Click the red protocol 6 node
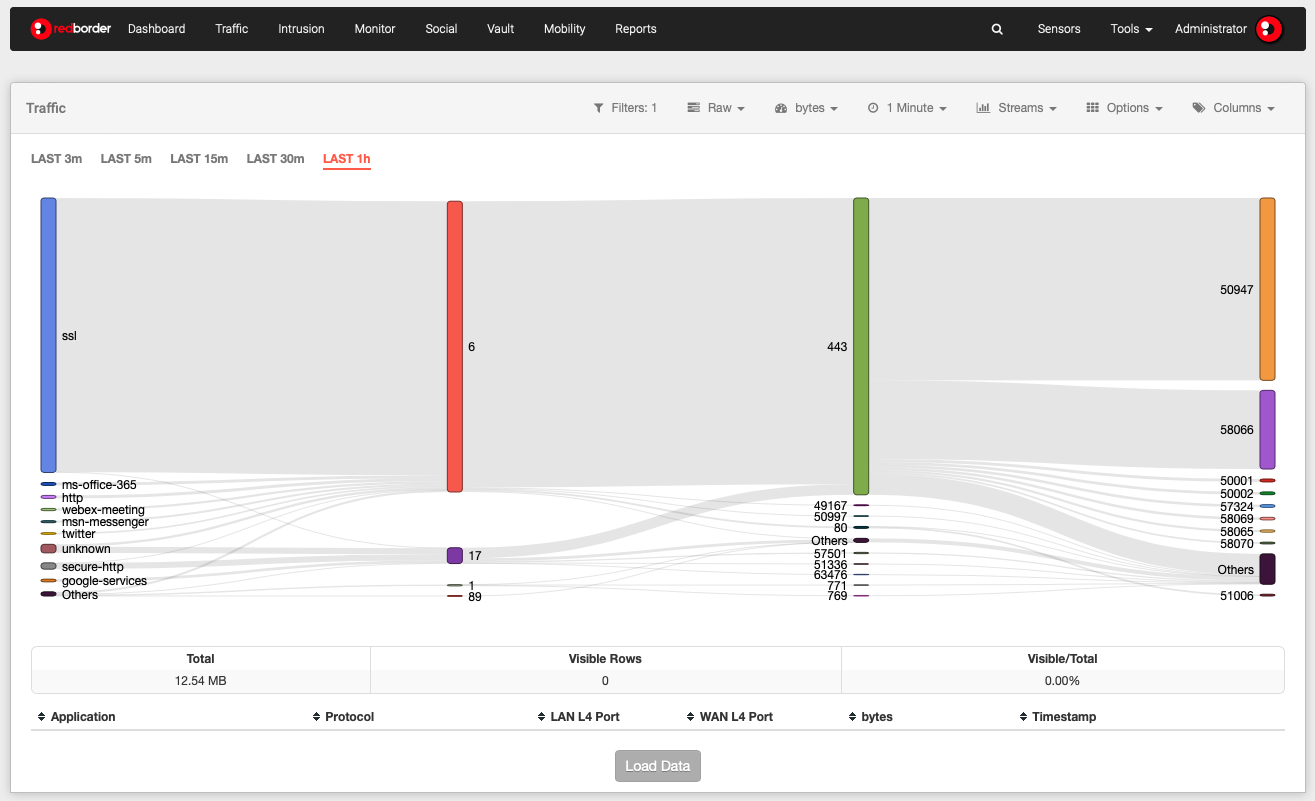1315x801 pixels. tap(455, 347)
